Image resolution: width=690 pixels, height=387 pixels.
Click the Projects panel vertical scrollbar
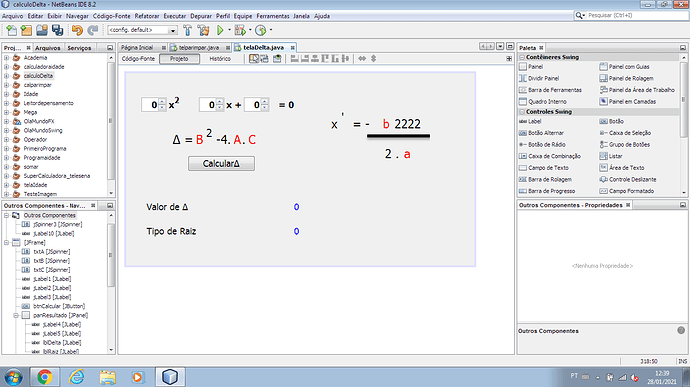(111, 125)
